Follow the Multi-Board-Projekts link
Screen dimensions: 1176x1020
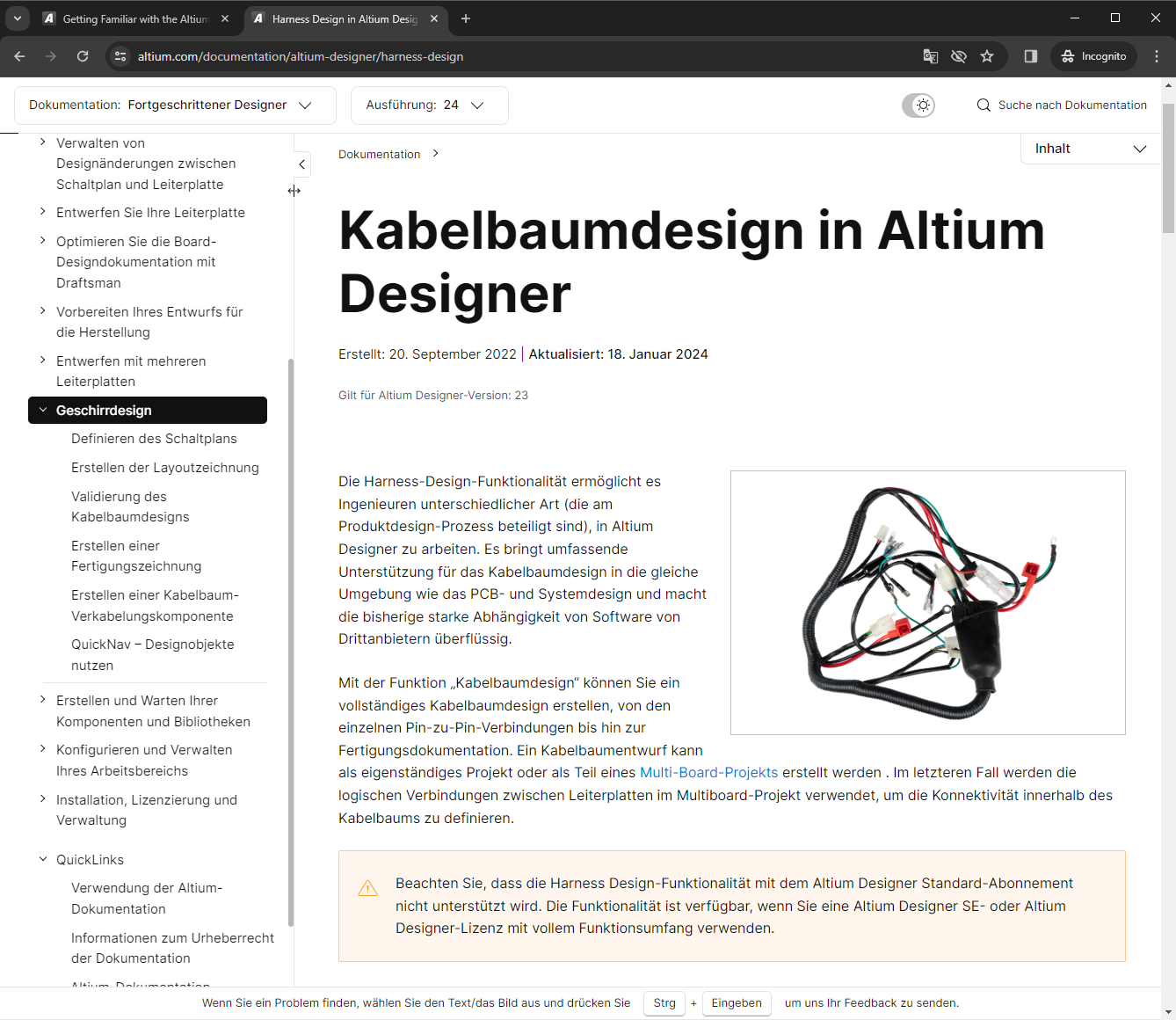pyautogui.click(x=708, y=773)
